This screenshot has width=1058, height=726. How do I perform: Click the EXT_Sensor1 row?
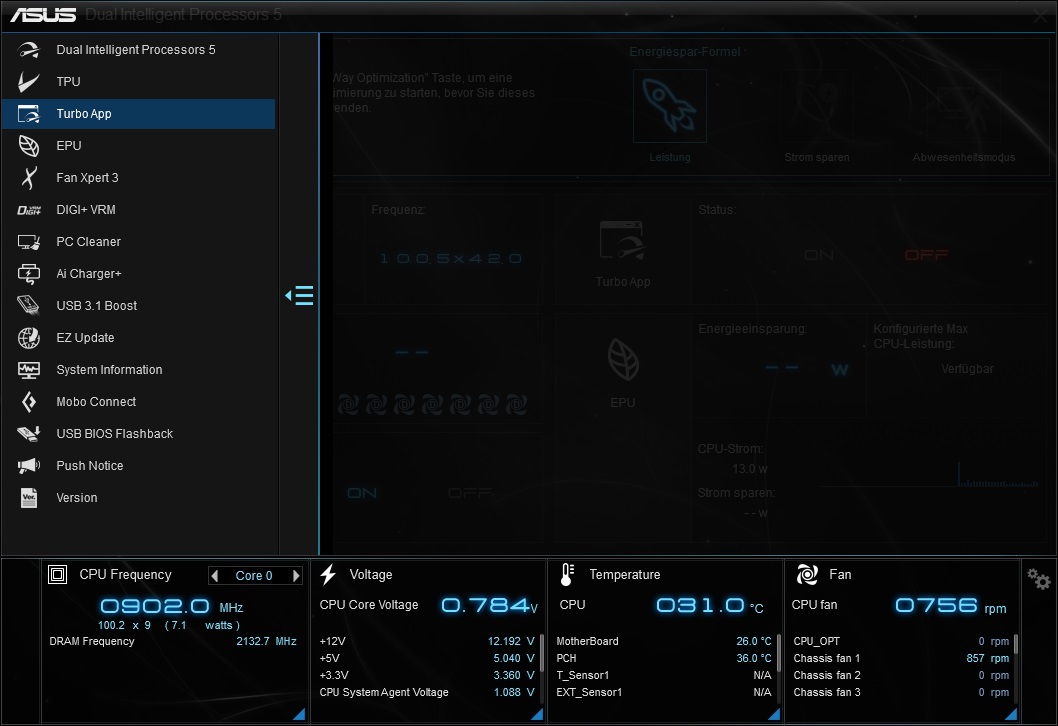664,692
